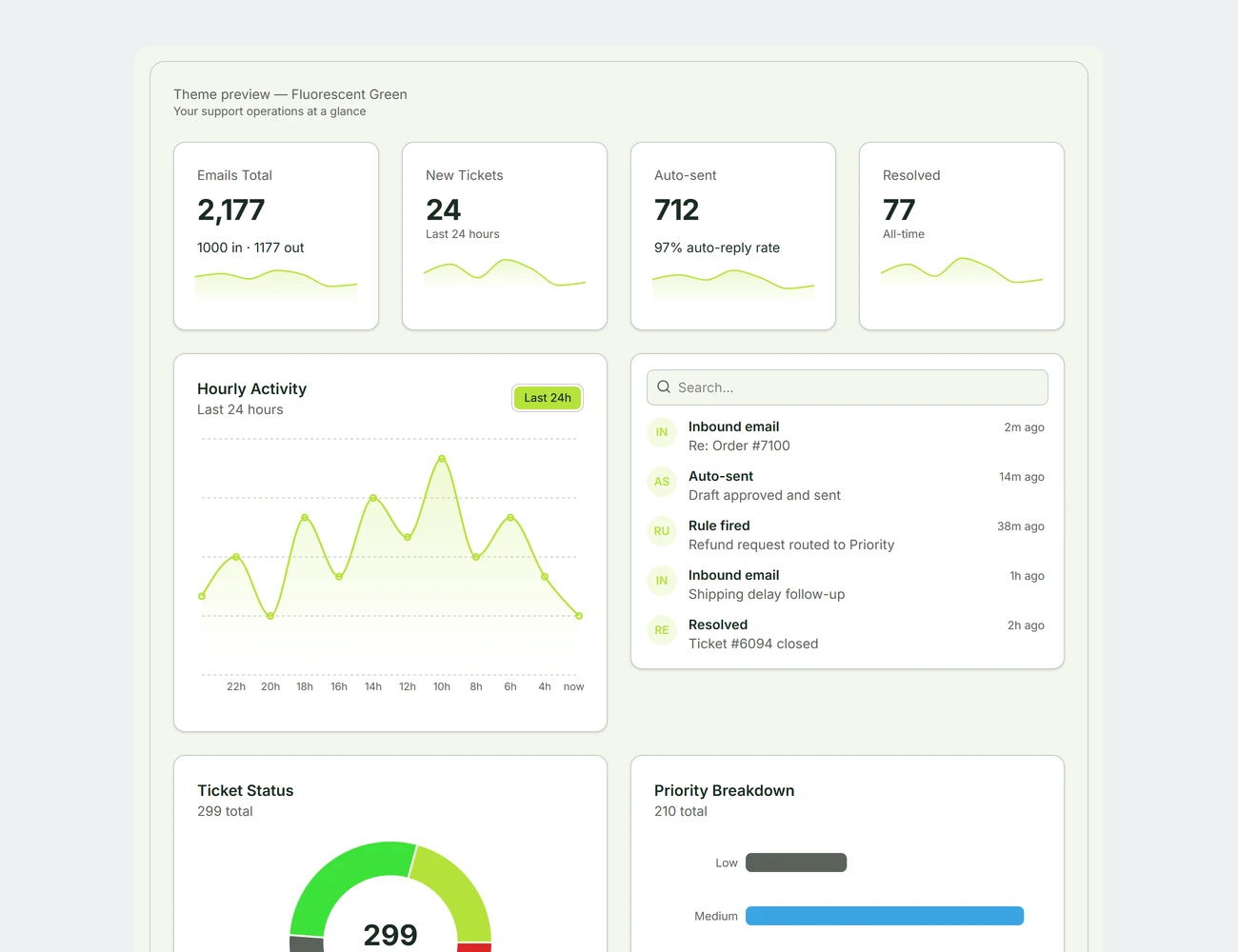Click 'Ticket #6094 closed' text
1238x952 pixels.
click(x=753, y=644)
